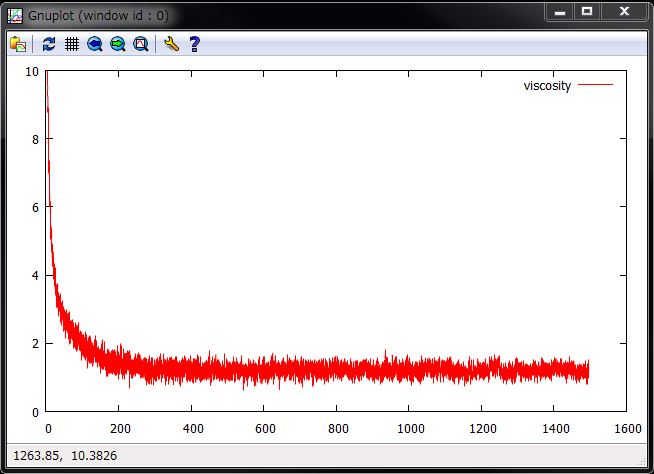Minimize the Gnuplot window
654x474 pixels.
[x=561, y=12]
